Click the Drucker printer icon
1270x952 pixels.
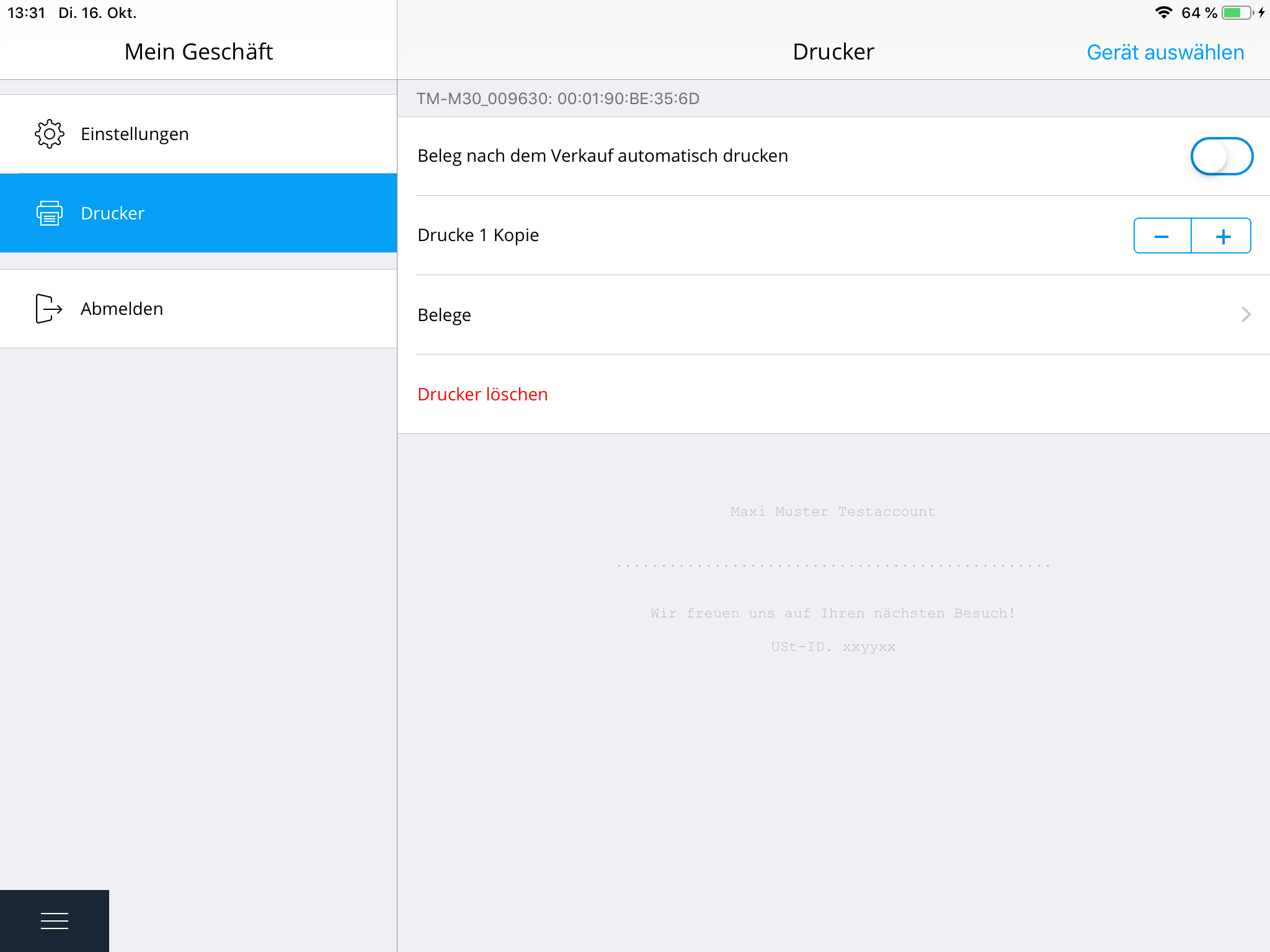click(x=50, y=213)
